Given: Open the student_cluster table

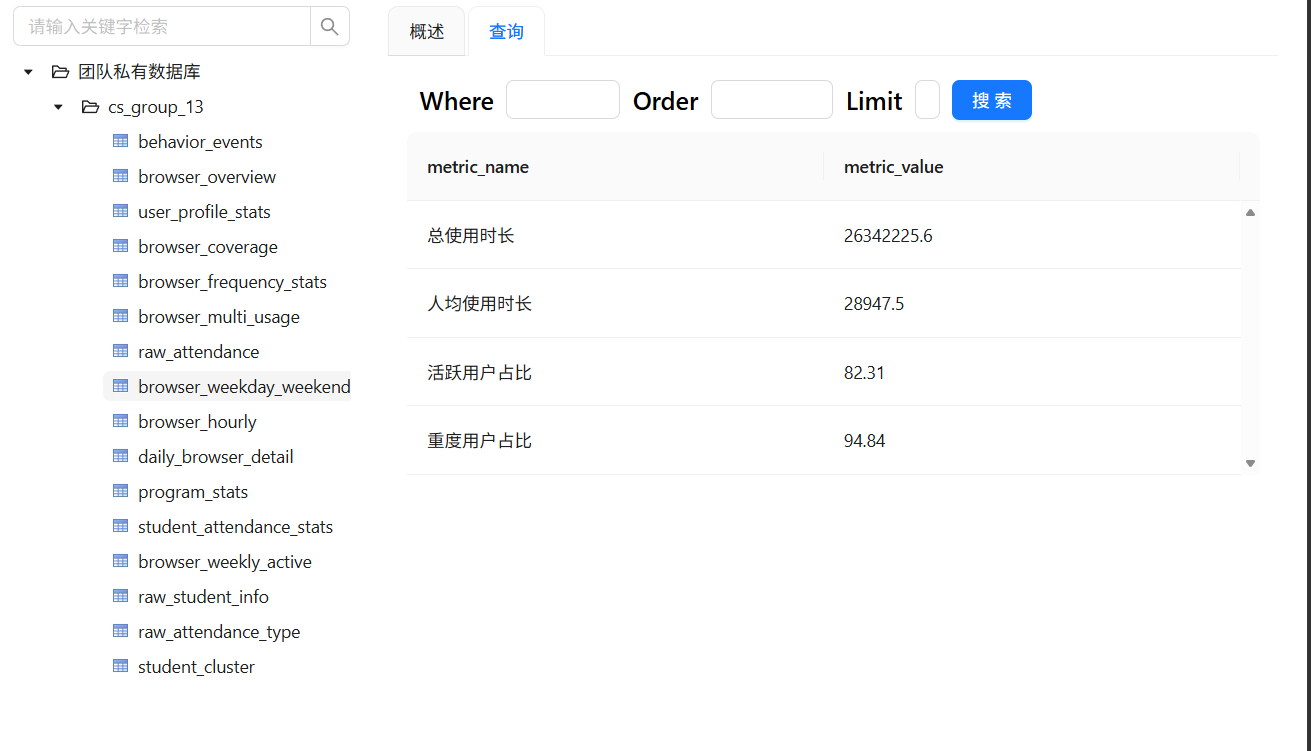Looking at the screenshot, I should (x=196, y=667).
